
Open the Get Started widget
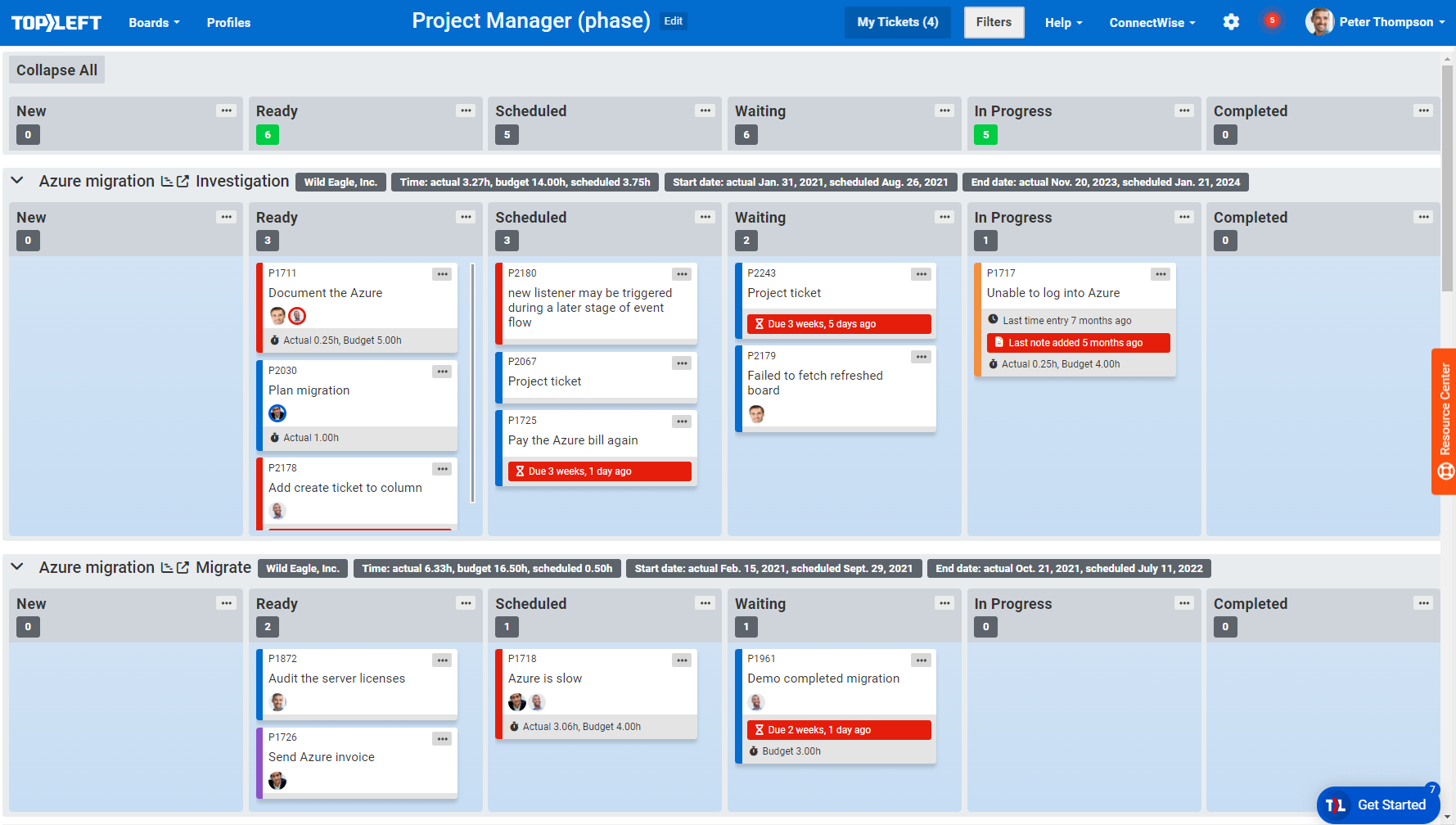click(x=1378, y=805)
